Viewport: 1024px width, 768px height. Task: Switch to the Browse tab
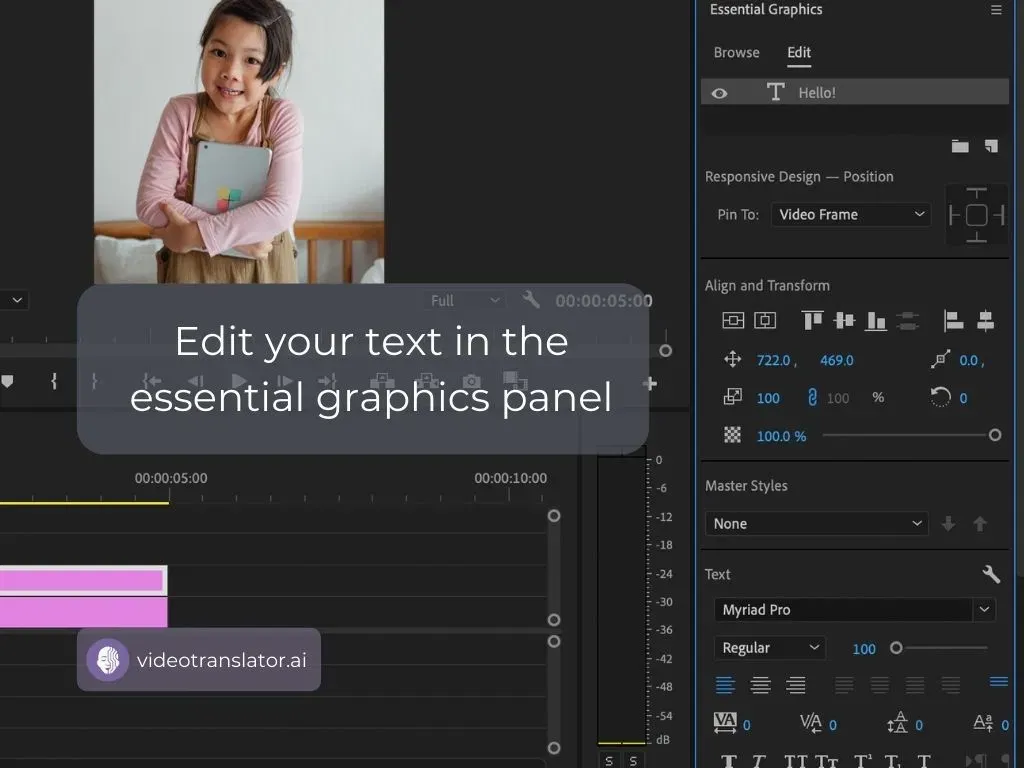pyautogui.click(x=736, y=52)
